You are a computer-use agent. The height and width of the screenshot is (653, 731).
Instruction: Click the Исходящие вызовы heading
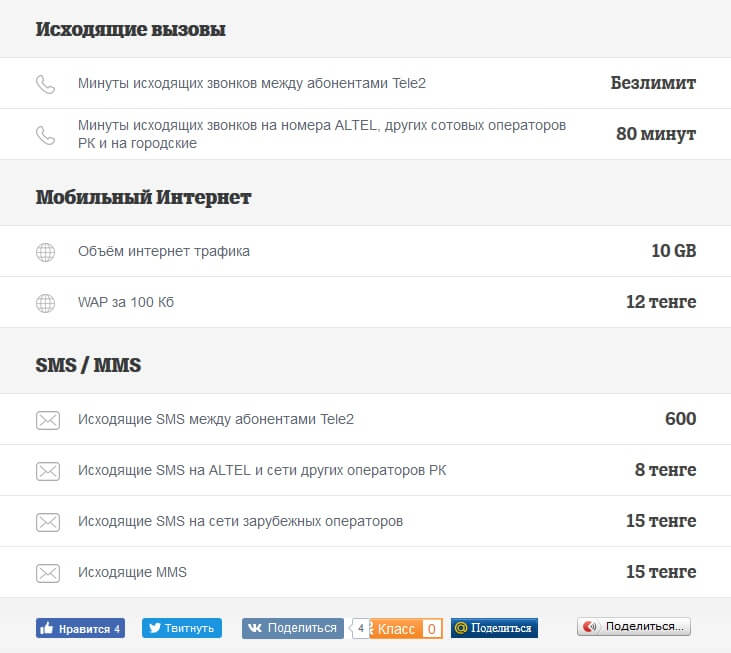point(131,29)
